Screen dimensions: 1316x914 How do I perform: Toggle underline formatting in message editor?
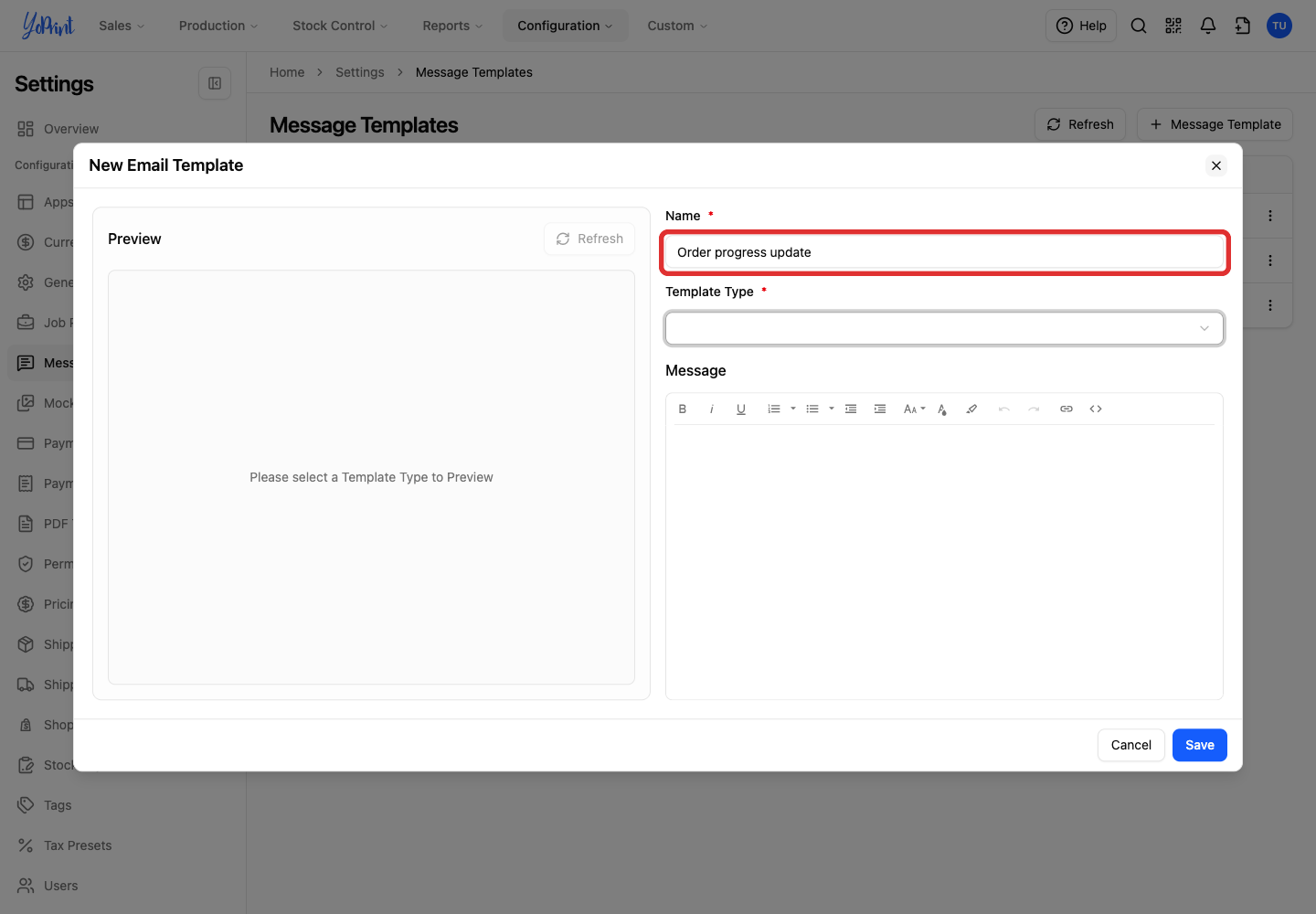pos(741,409)
